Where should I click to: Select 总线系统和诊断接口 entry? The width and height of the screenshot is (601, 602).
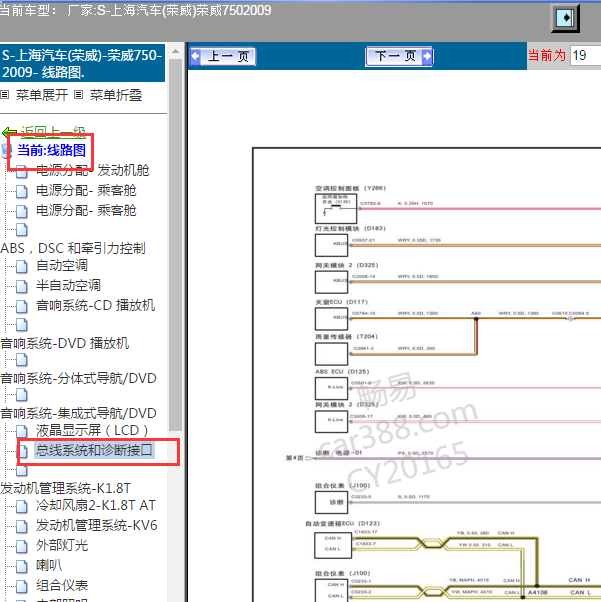pyautogui.click(x=94, y=450)
